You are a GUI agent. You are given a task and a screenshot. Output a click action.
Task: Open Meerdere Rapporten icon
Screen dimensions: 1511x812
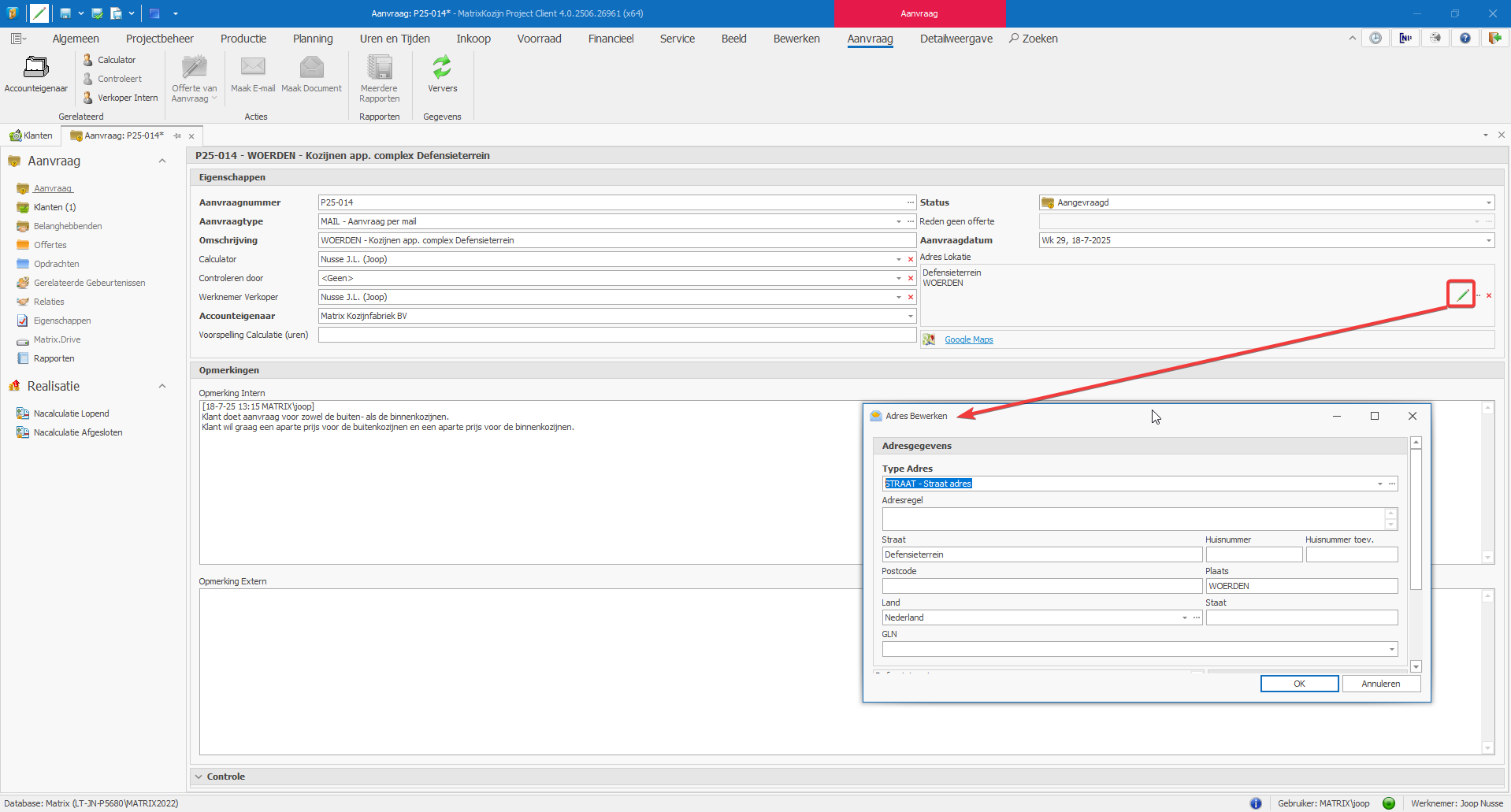[x=380, y=79]
